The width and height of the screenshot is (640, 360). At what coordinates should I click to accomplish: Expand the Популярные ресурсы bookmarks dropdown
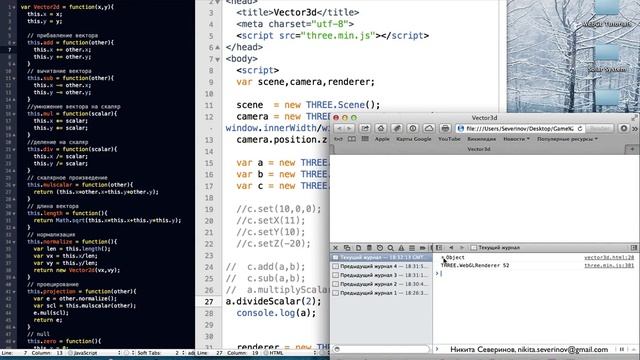click(x=567, y=139)
